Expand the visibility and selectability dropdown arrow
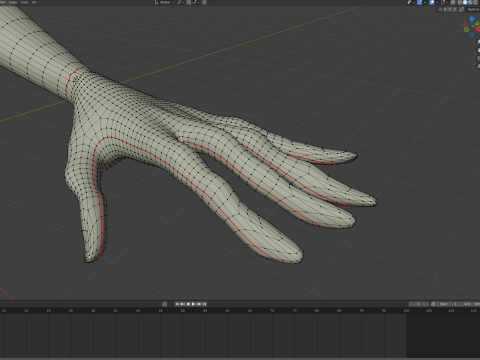This screenshot has height=360, width=480. tap(414, 2)
